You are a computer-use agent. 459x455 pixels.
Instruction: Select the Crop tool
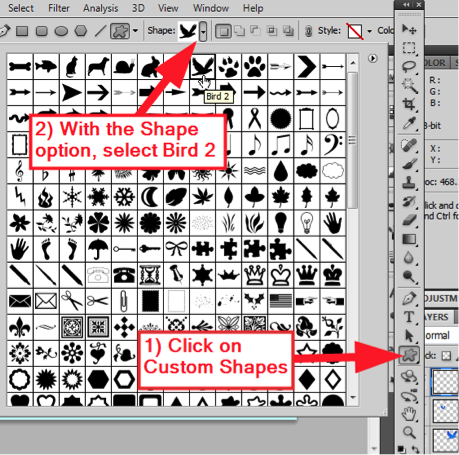pos(409,104)
